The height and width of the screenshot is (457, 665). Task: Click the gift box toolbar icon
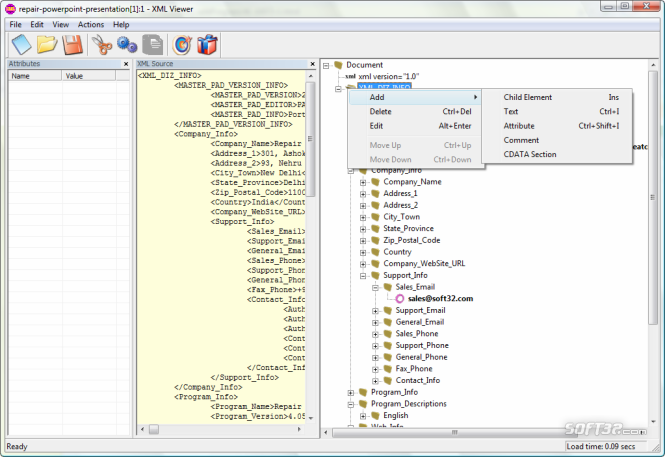pos(207,45)
